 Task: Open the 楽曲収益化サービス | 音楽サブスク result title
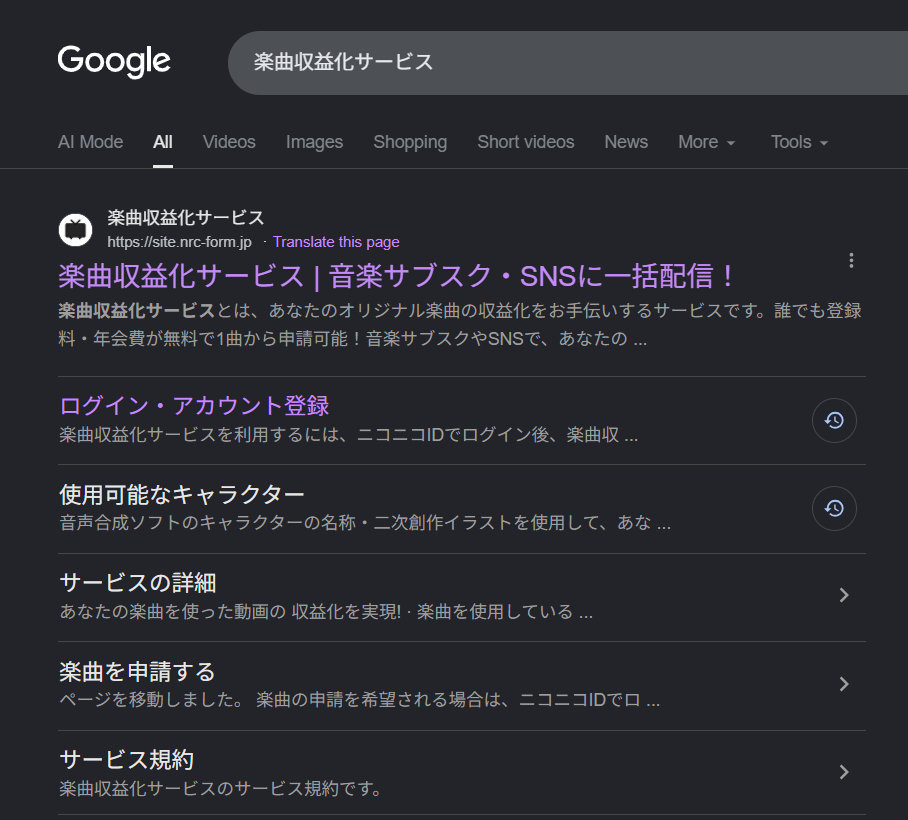(x=397, y=276)
